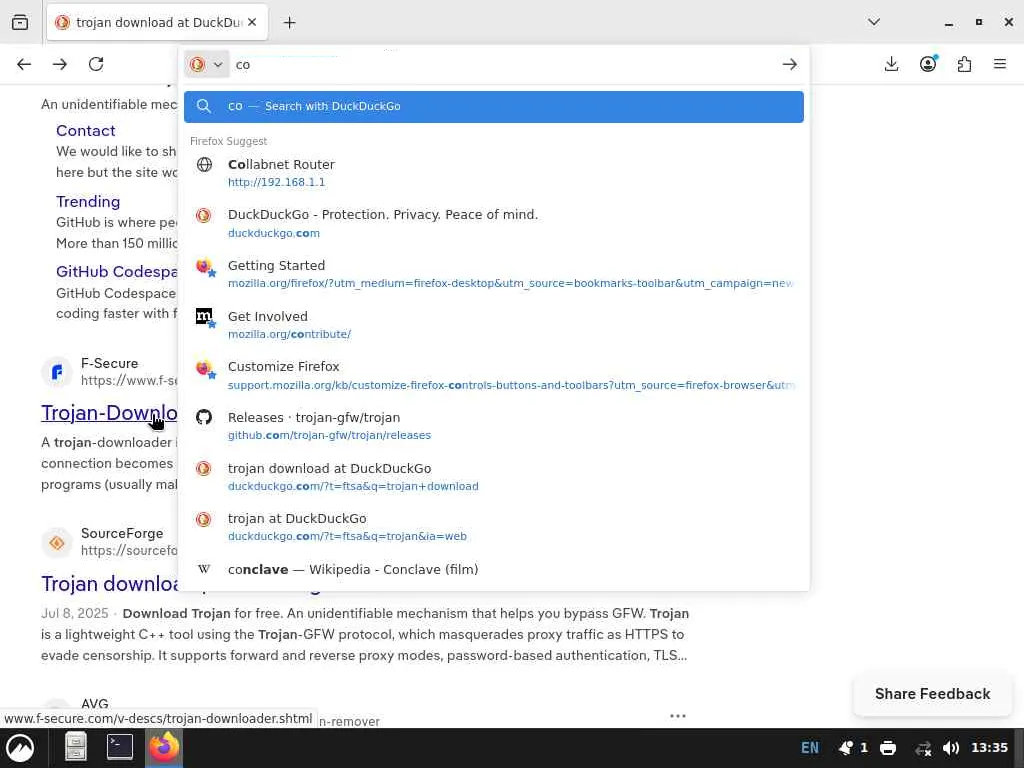Open the Get Involved bookmark suggestion
Screen dimensions: 1024x768
tap(494, 325)
